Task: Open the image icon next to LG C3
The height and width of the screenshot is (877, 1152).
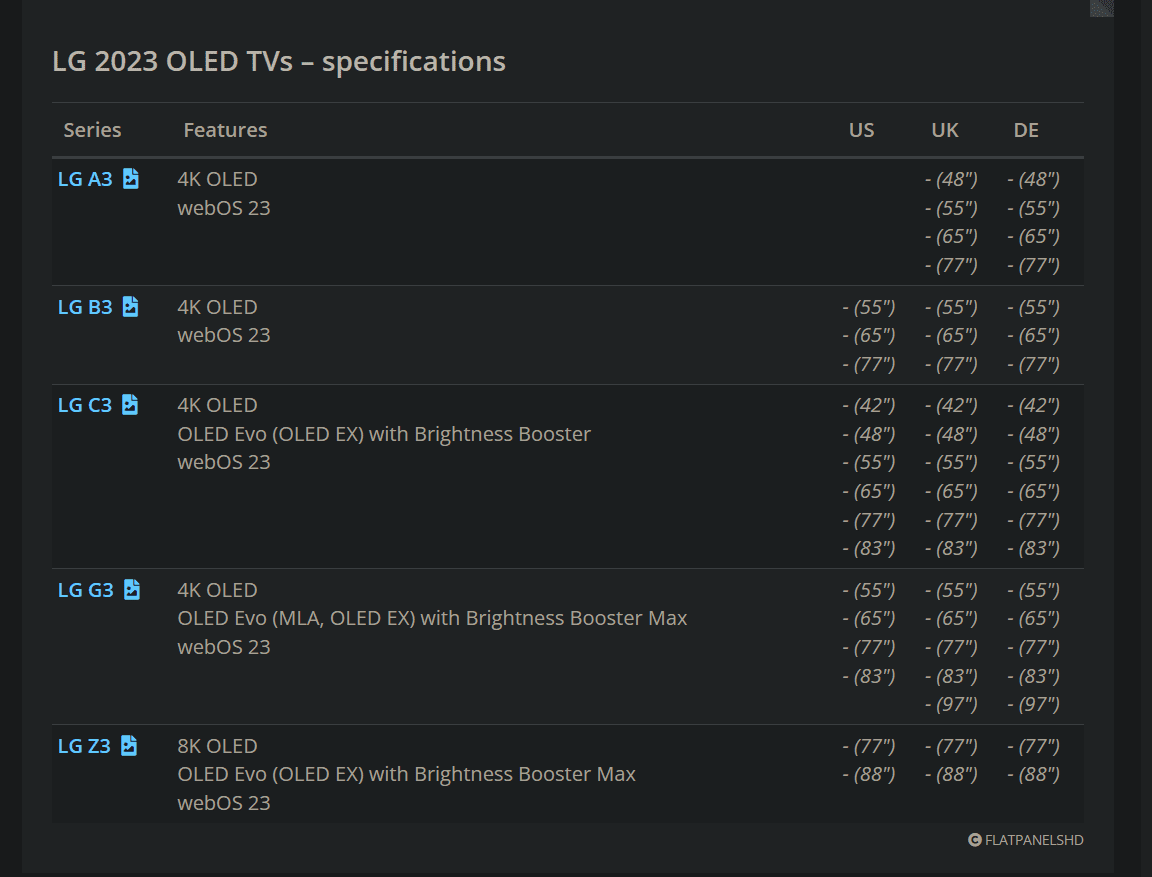Action: 130,405
